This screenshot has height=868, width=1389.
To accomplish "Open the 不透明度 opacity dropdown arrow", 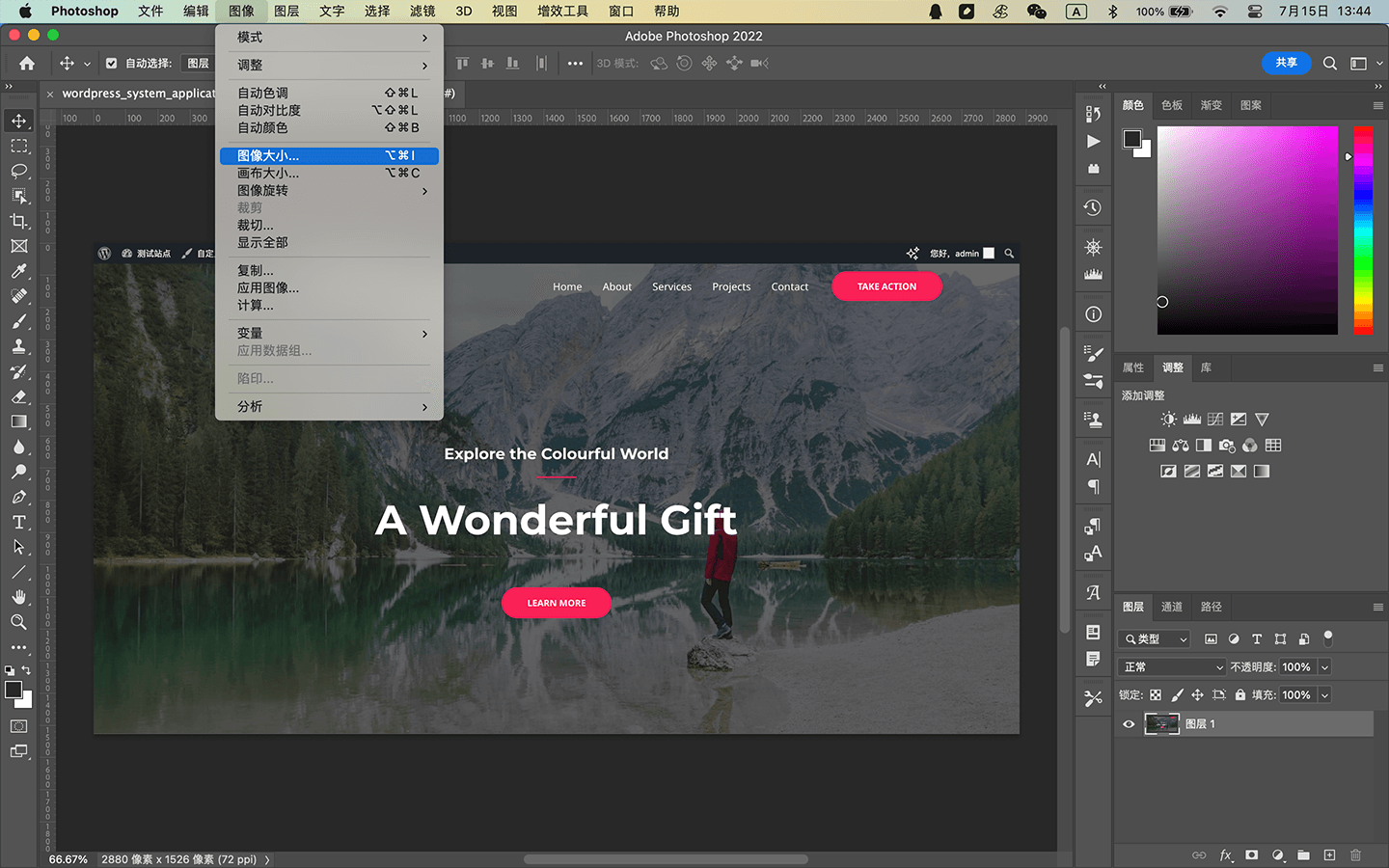I will coord(1324,666).
